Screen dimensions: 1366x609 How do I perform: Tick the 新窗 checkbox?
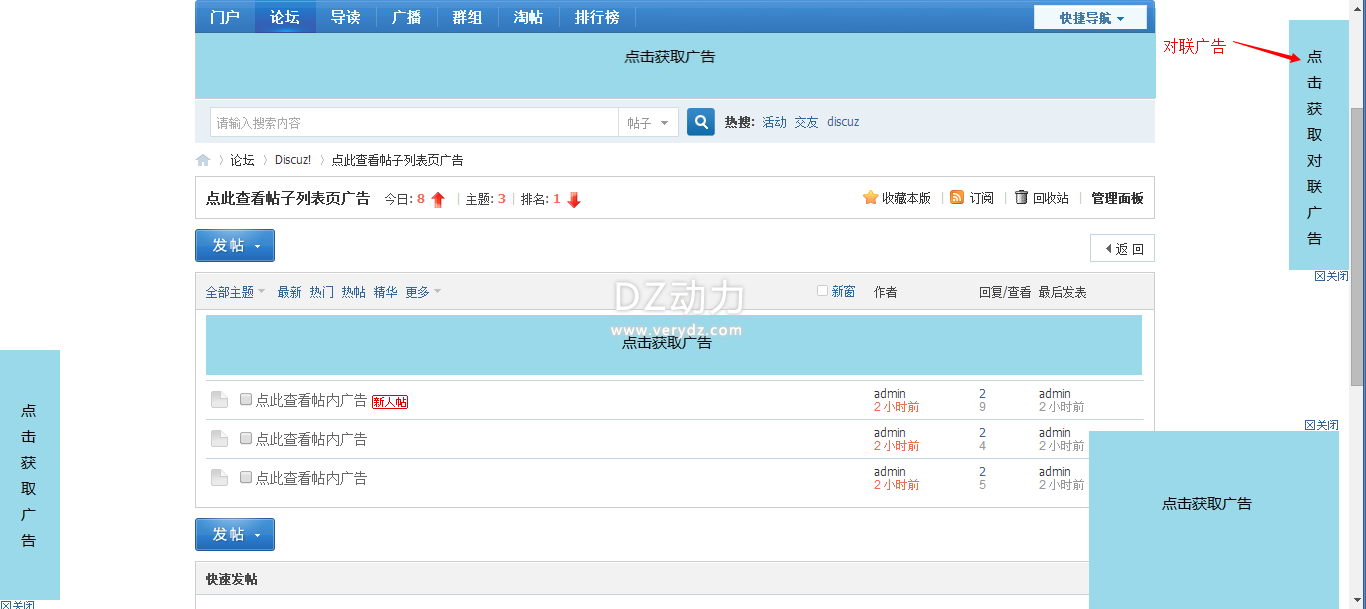click(x=823, y=291)
